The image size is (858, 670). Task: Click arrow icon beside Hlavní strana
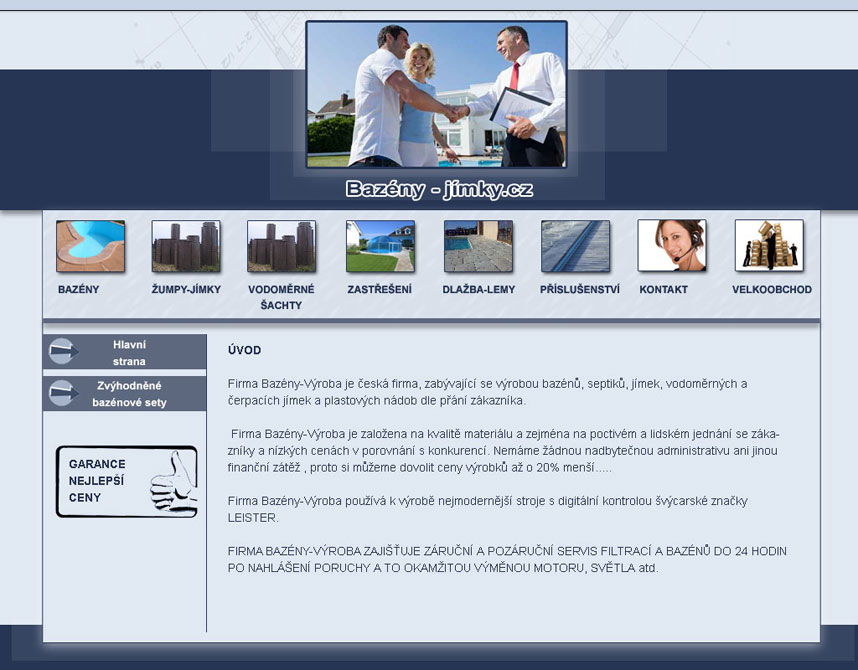tap(63, 351)
